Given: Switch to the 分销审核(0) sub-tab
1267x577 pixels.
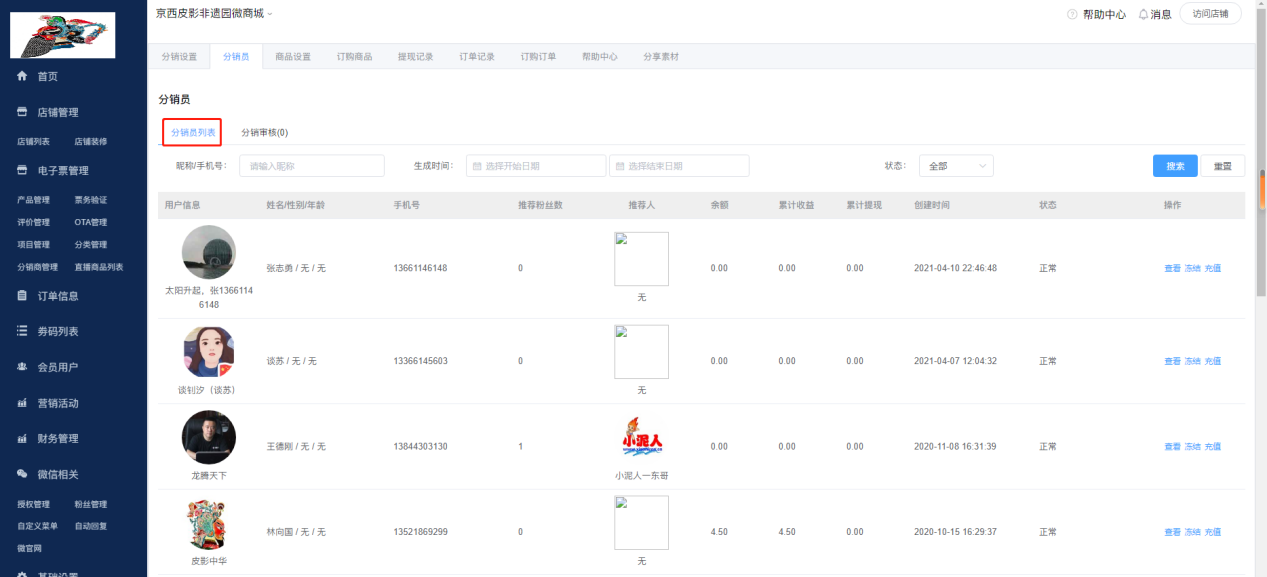Looking at the screenshot, I should click(264, 132).
